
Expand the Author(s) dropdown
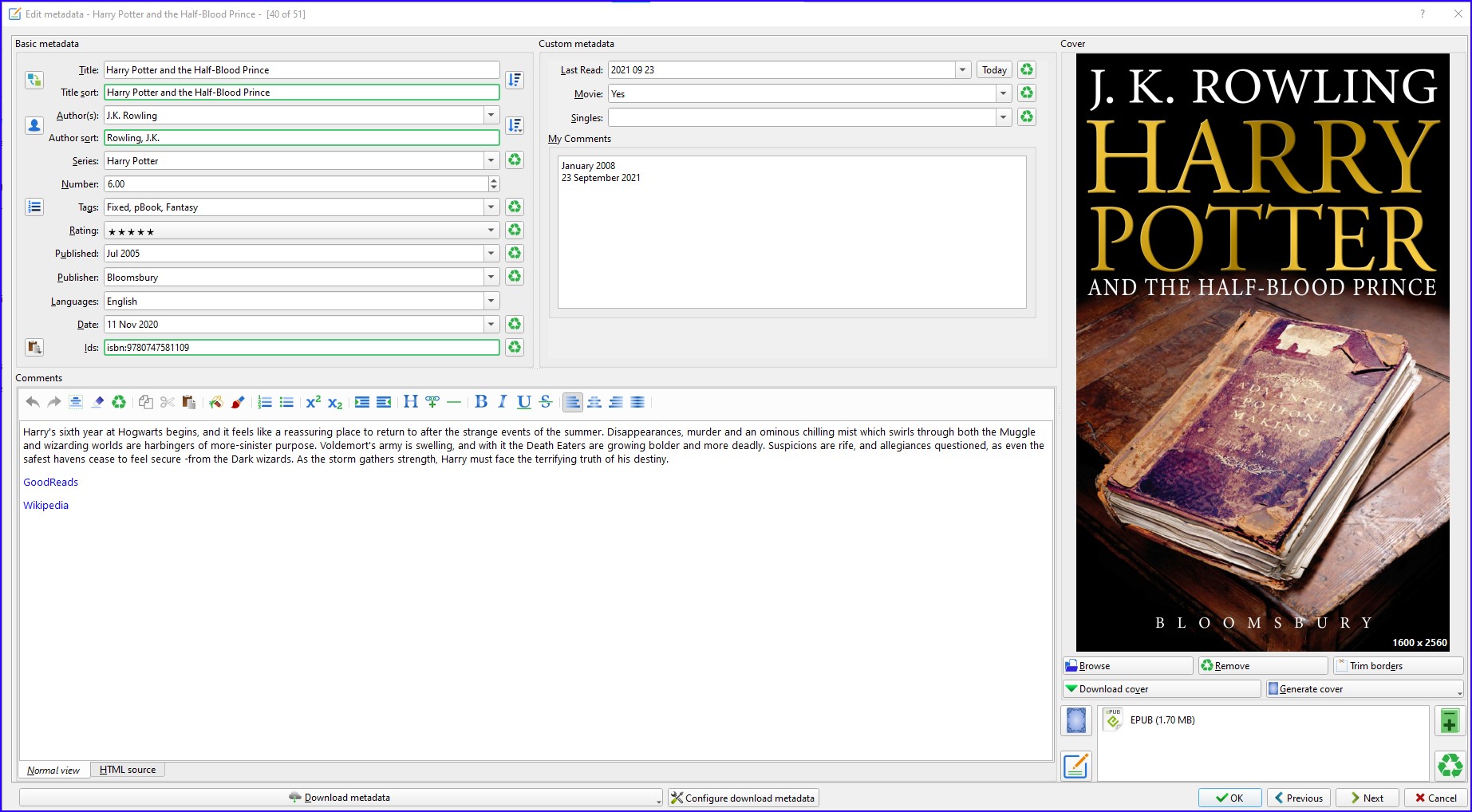point(491,115)
